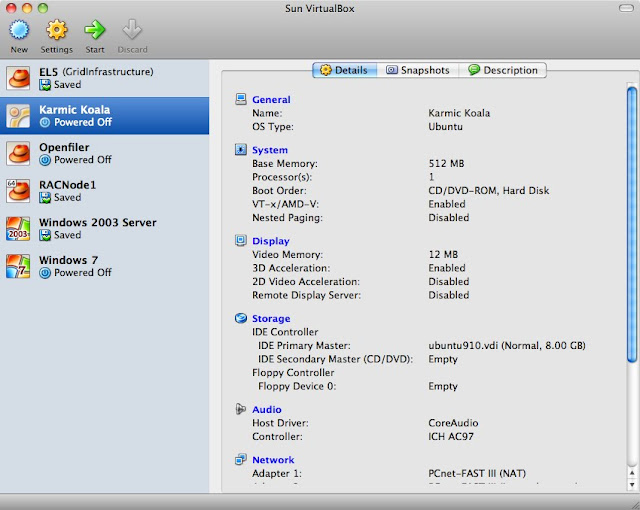Viewport: 640px width, 510px height.
Task: Select the EL5 (GridInfrastructure) machine
Action: click(104, 78)
